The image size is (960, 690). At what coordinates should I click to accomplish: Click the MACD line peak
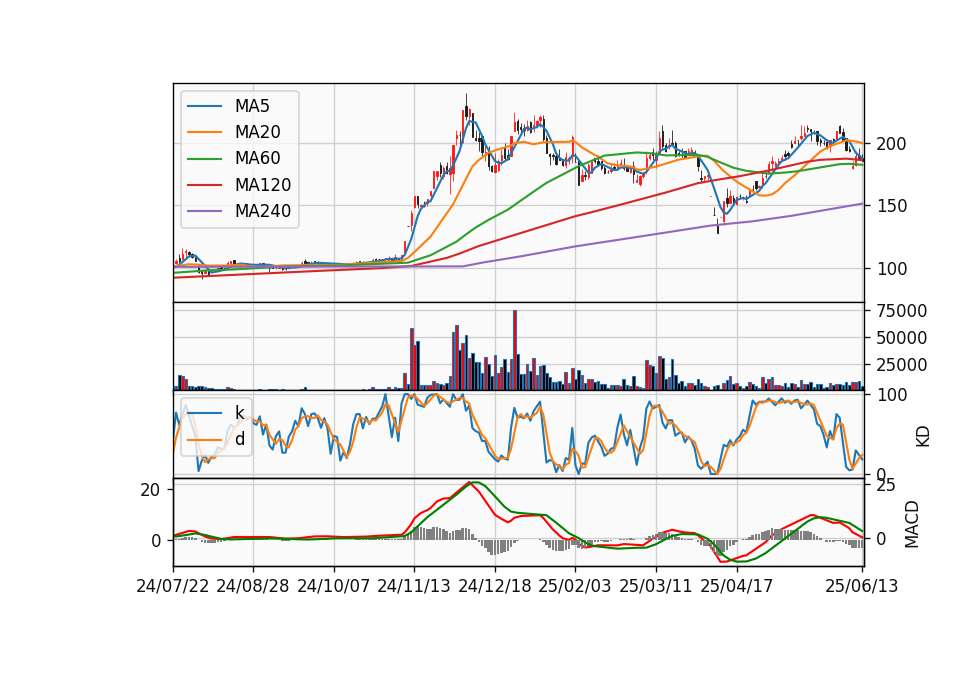[x=470, y=482]
